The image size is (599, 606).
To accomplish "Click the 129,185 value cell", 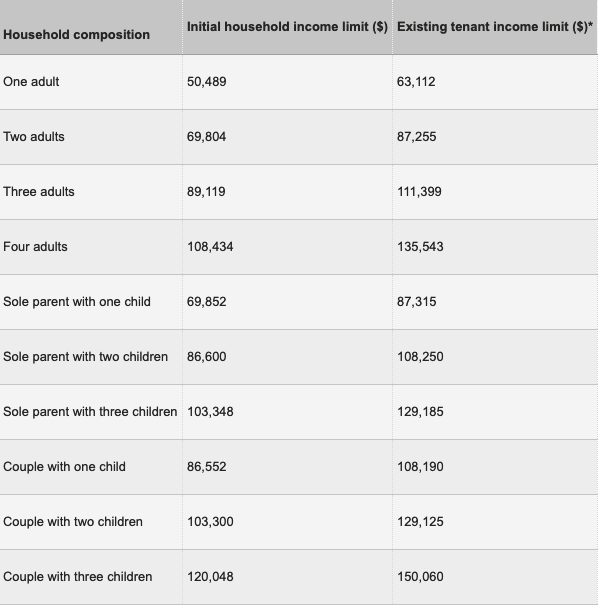I will tap(420, 412).
